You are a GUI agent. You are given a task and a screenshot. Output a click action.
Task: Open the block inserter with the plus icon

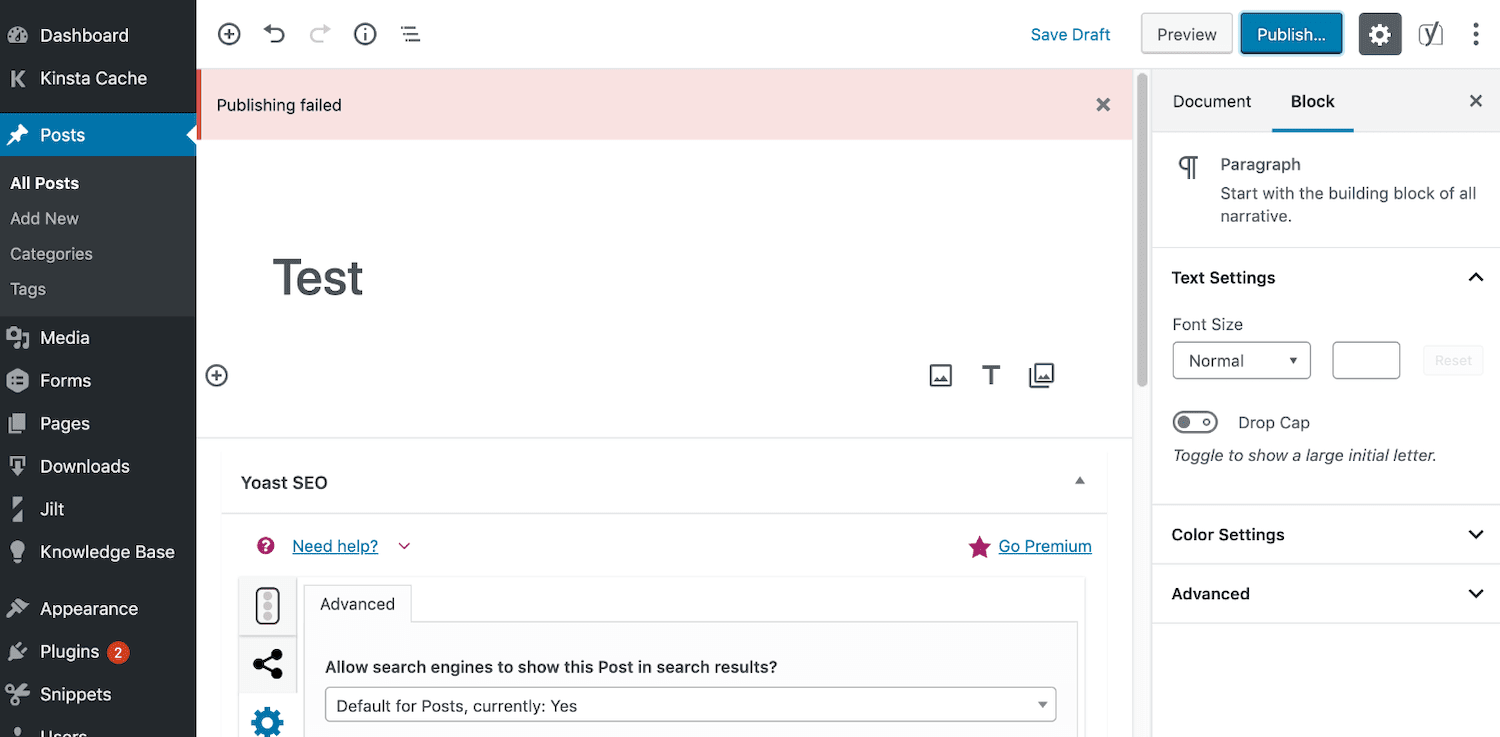pyautogui.click(x=228, y=33)
